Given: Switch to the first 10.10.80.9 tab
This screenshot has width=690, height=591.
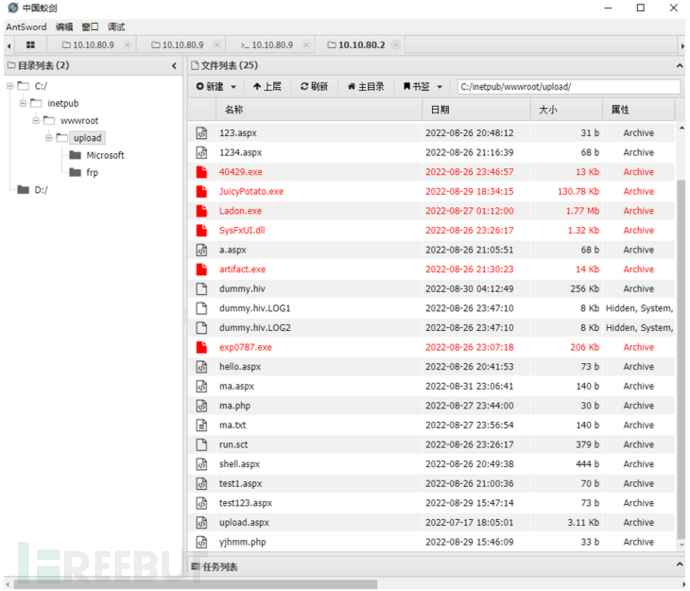Looking at the screenshot, I should tap(92, 45).
